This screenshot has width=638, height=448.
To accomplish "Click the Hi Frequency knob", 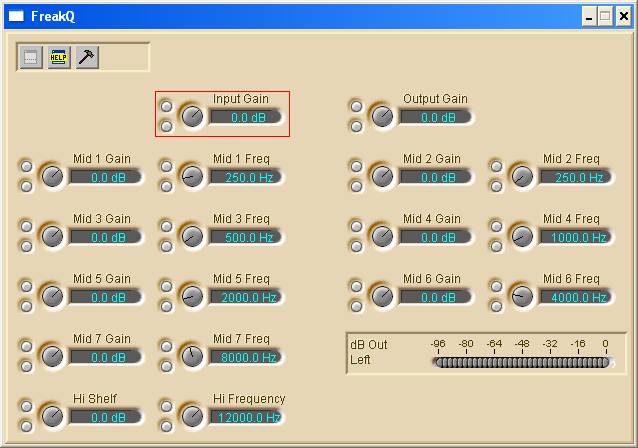I will pyautogui.click(x=192, y=416).
